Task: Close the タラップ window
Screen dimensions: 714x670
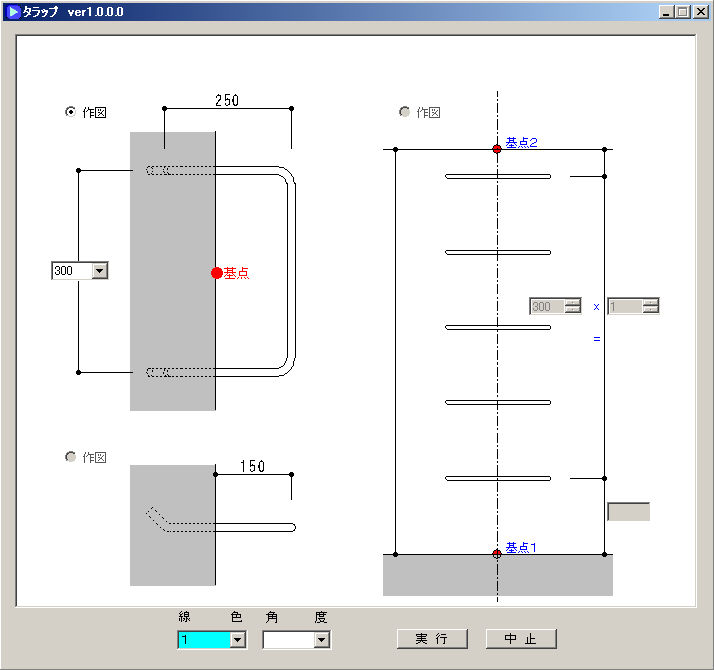Action: (x=700, y=11)
